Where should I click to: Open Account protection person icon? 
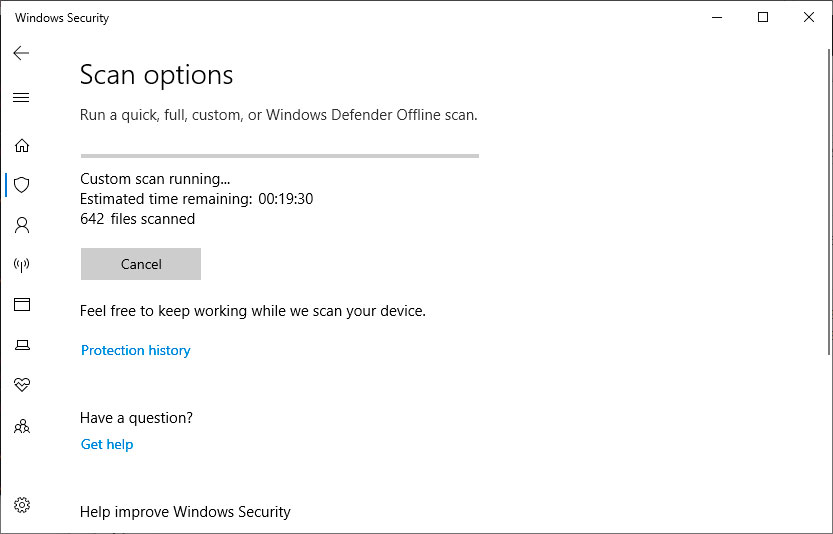21,225
